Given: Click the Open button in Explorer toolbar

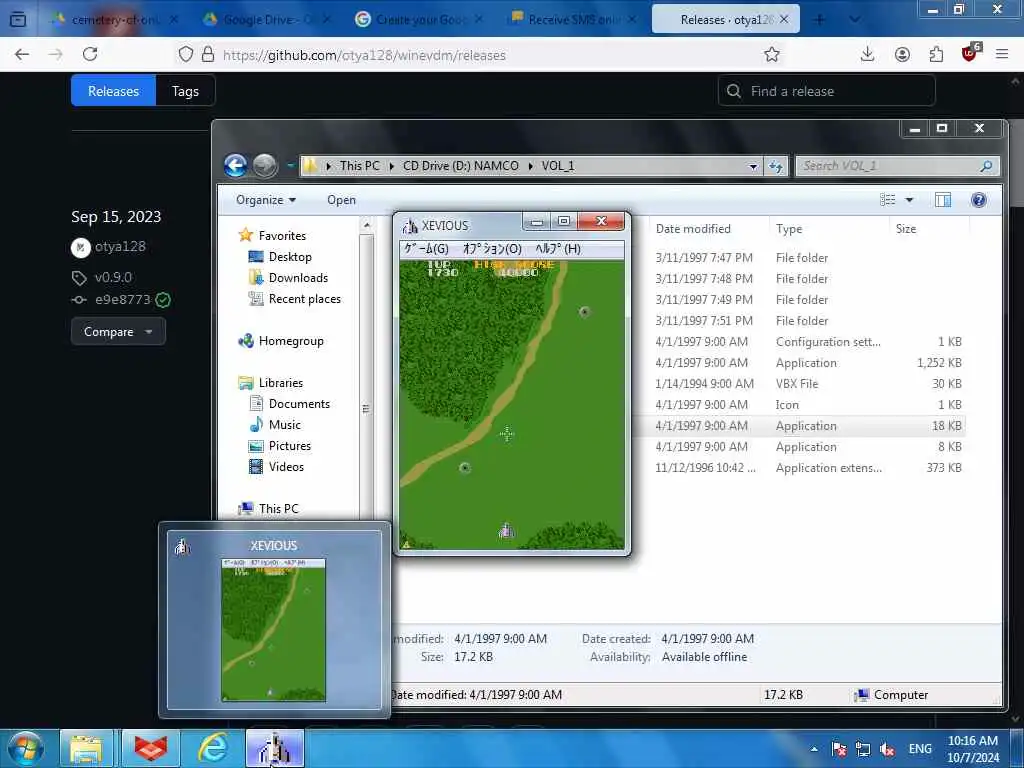Looking at the screenshot, I should pyautogui.click(x=342, y=200).
